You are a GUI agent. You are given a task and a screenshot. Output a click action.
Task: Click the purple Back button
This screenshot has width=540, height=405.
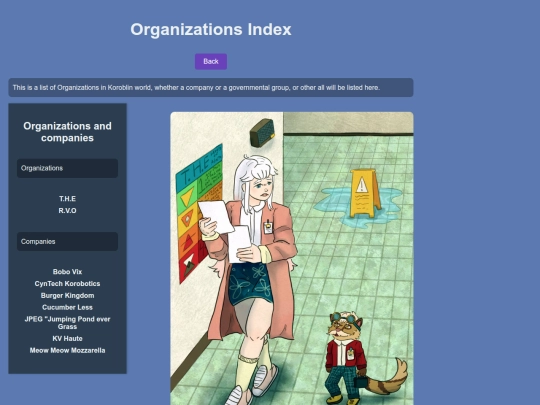click(x=211, y=62)
